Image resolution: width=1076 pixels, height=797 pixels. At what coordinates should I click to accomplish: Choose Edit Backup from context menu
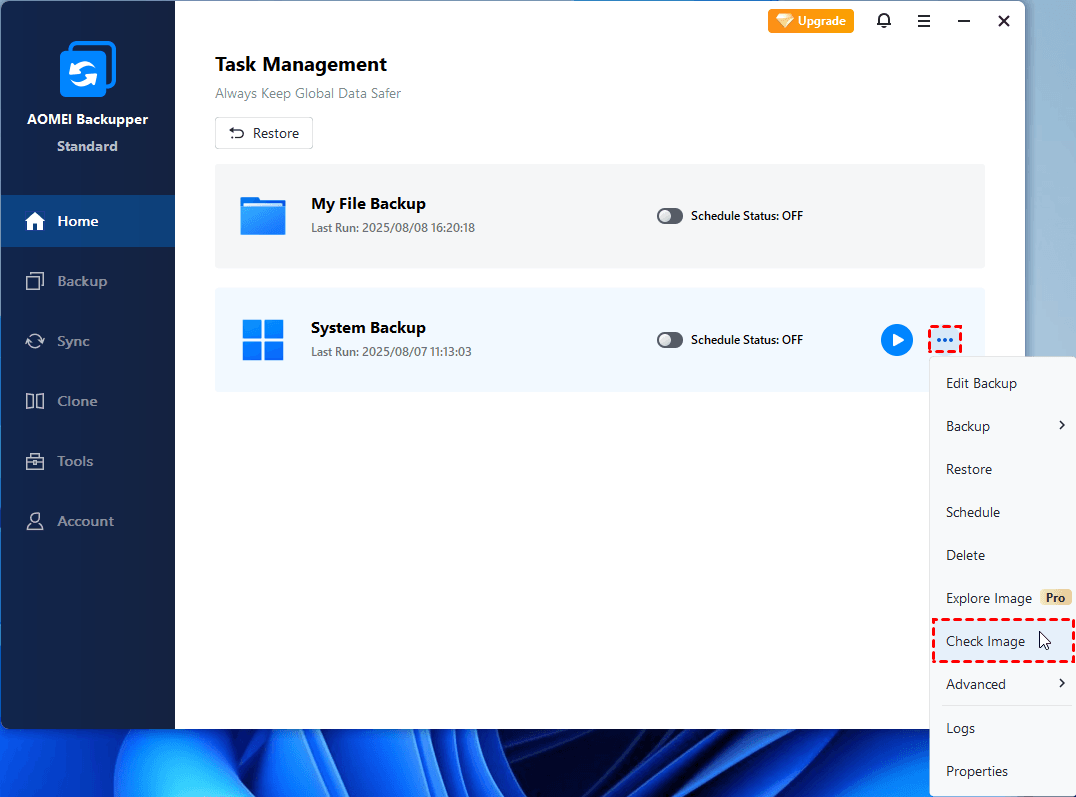pos(1003,383)
